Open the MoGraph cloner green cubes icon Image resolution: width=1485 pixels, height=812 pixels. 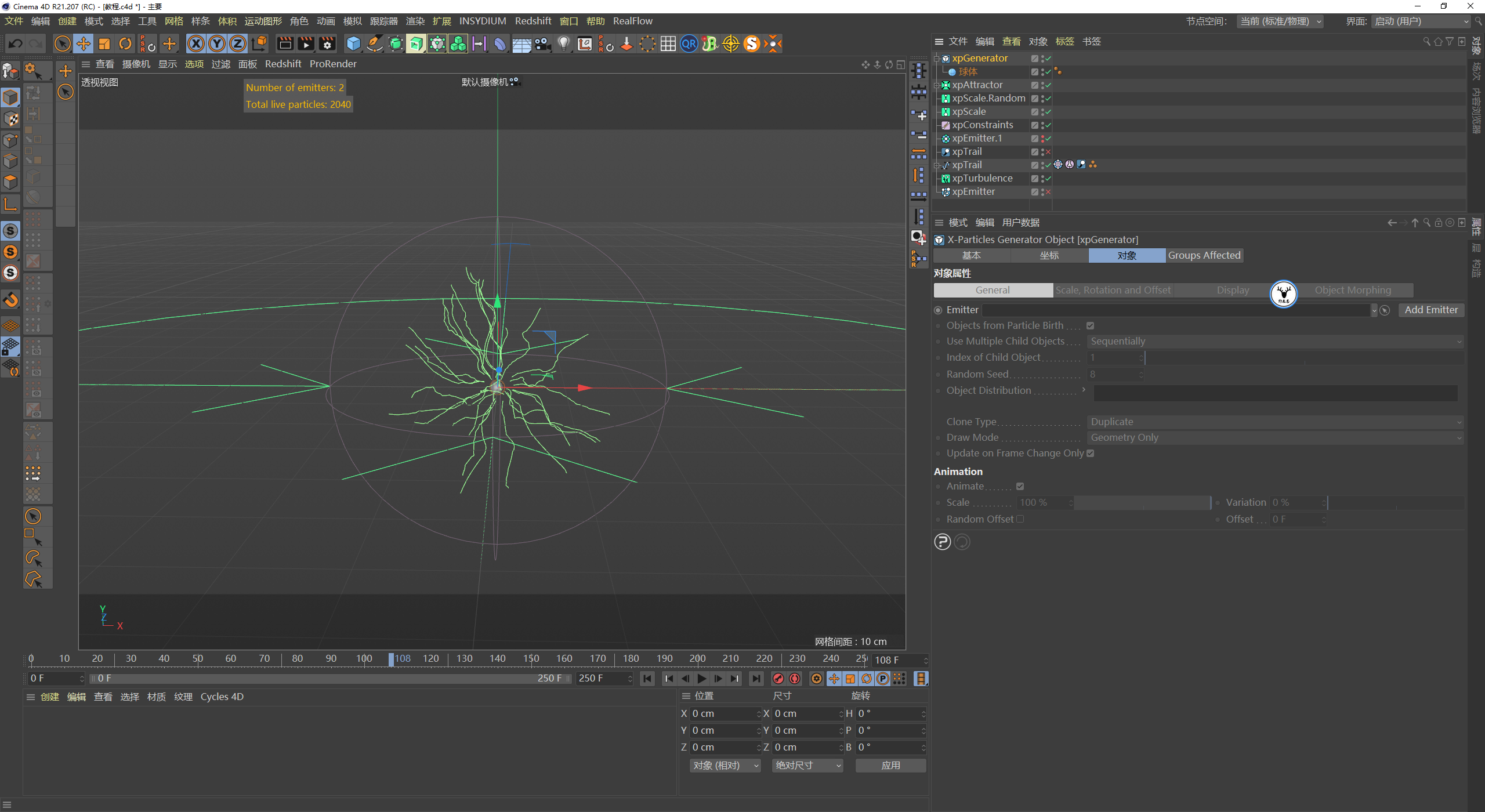tap(458, 43)
